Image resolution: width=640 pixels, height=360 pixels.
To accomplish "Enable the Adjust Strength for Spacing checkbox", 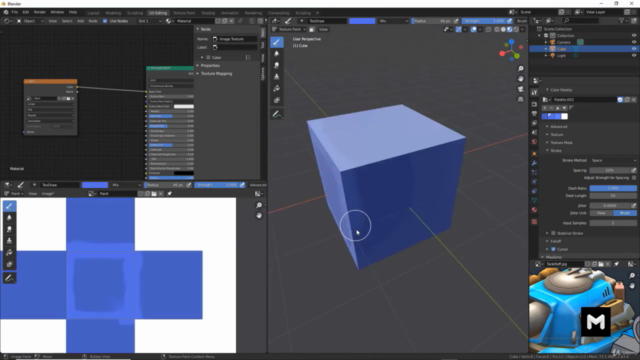I will tap(634, 178).
